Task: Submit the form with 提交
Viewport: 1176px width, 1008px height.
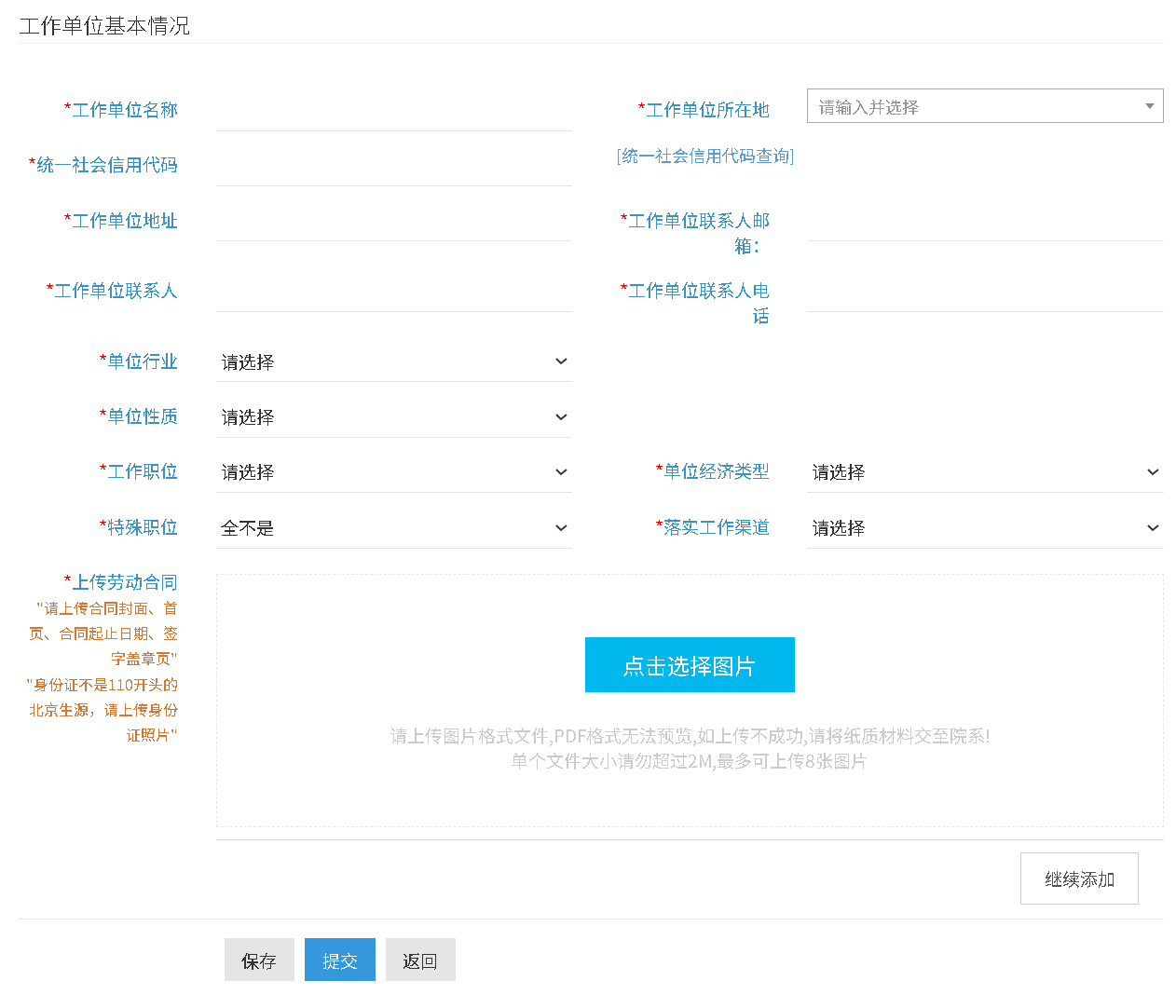Action: pyautogui.click(x=339, y=960)
